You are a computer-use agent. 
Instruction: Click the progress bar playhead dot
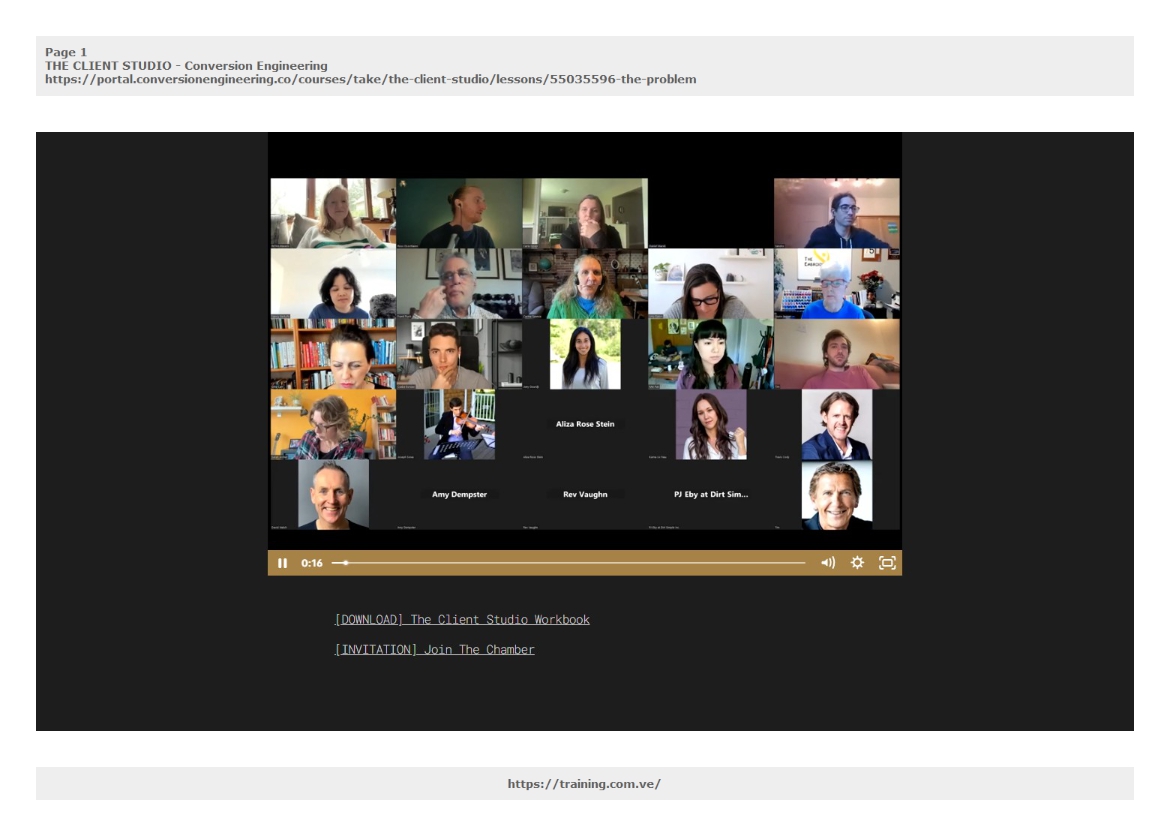tap(346, 563)
